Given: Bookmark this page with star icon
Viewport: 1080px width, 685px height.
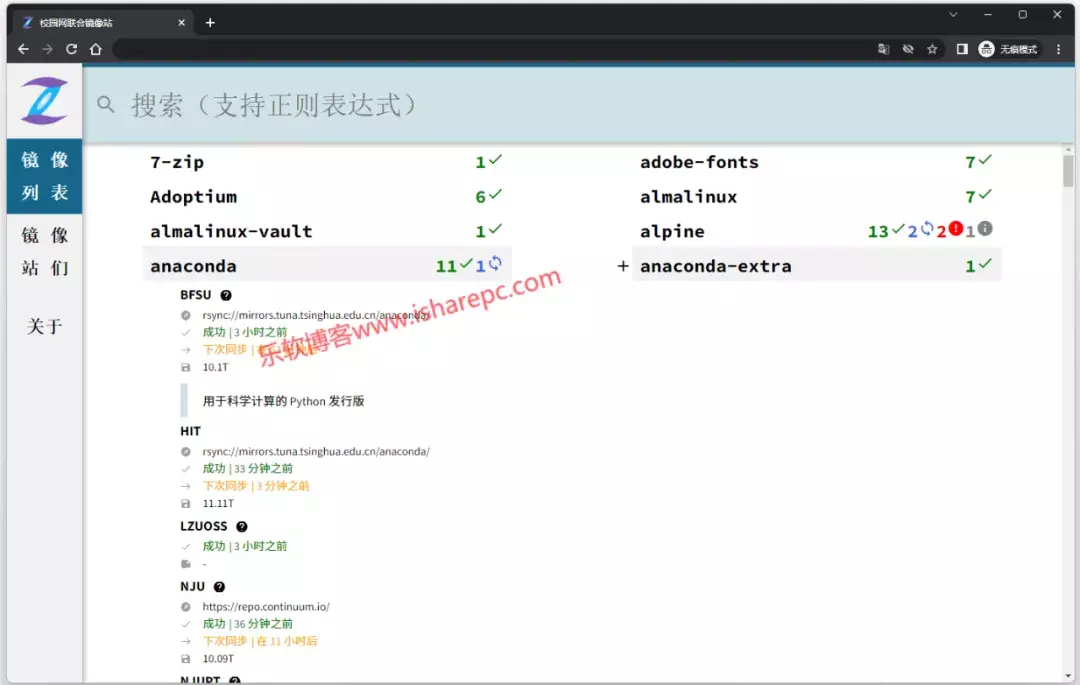Looking at the screenshot, I should 932,49.
